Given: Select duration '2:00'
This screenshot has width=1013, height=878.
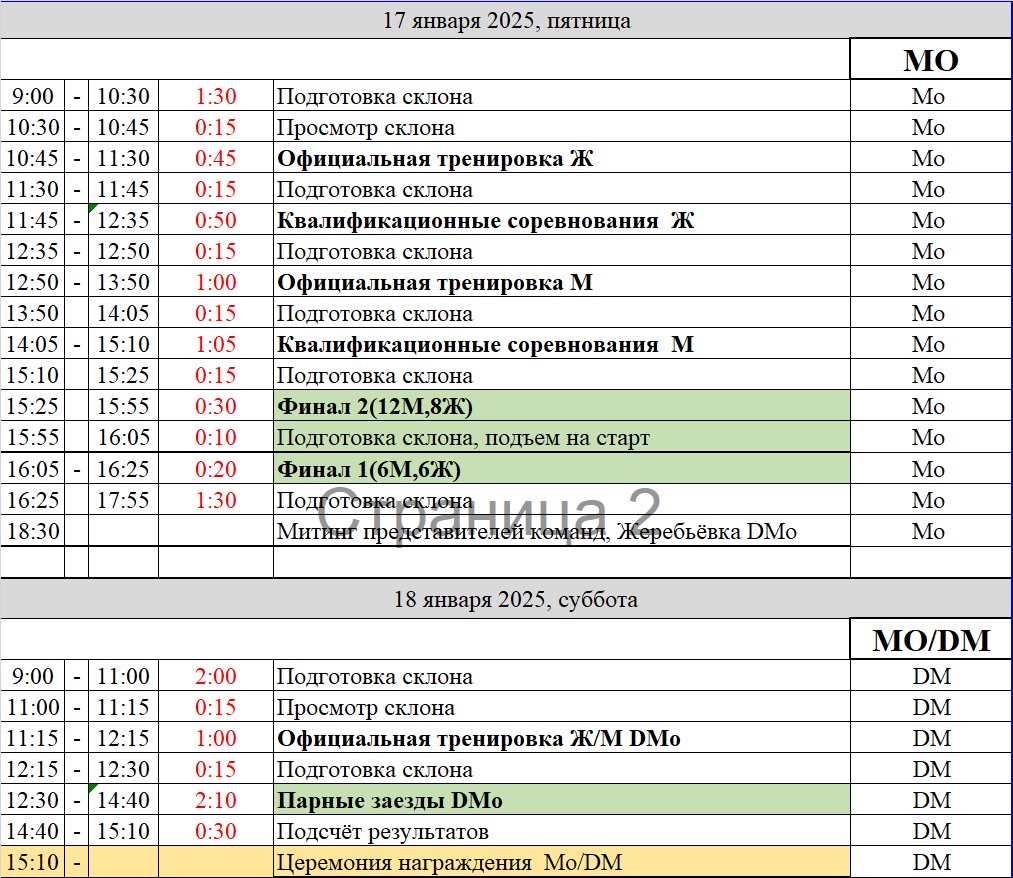Looking at the screenshot, I should click(216, 676).
